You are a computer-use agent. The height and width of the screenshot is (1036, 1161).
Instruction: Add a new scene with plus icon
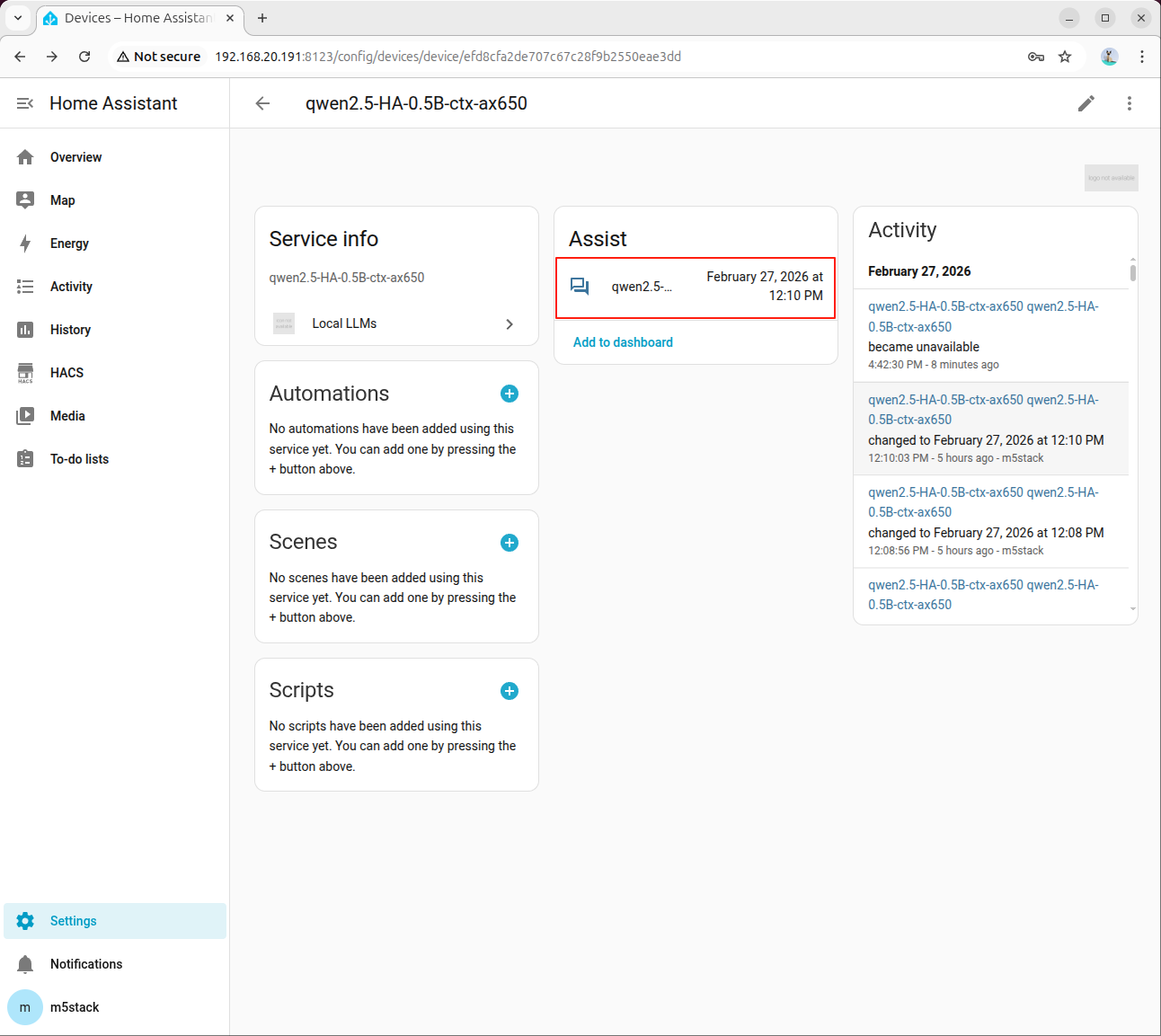509,543
